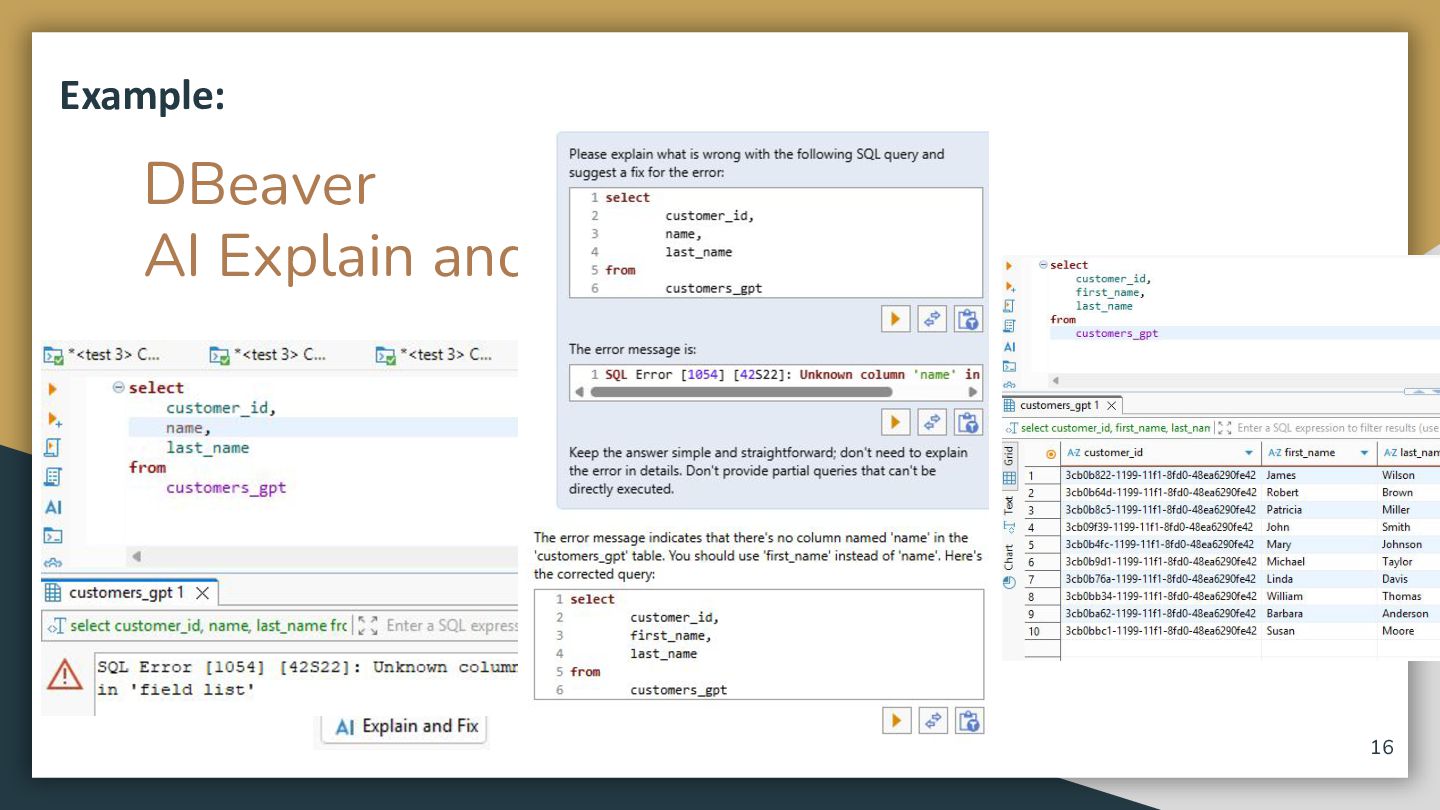
Task: Click orange record-mode icon in grid corner
Action: (1051, 454)
